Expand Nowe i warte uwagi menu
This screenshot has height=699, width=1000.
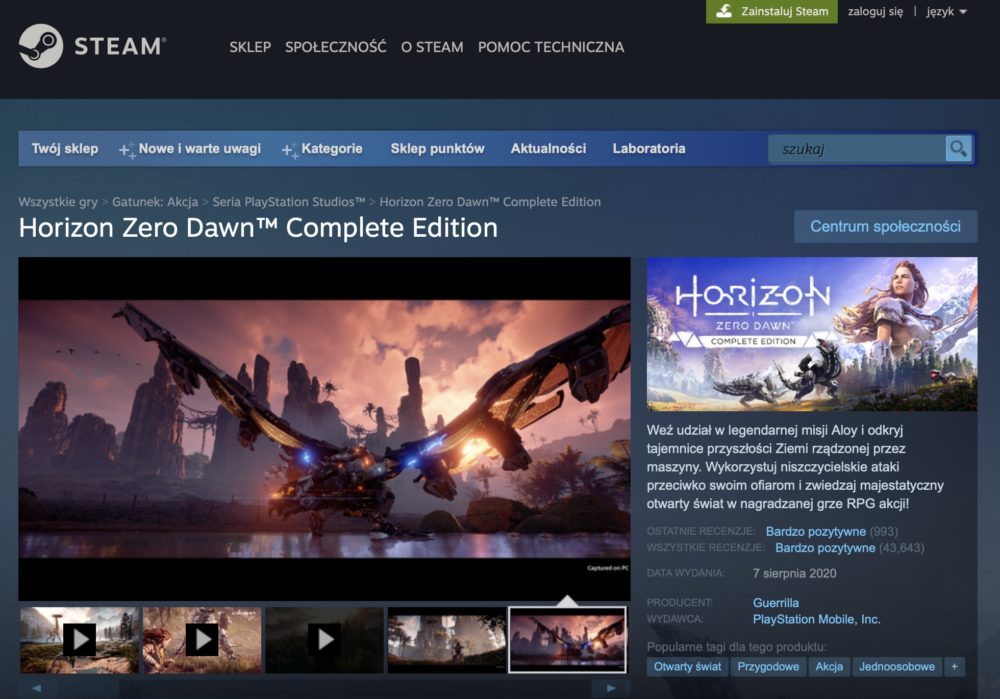[190, 149]
